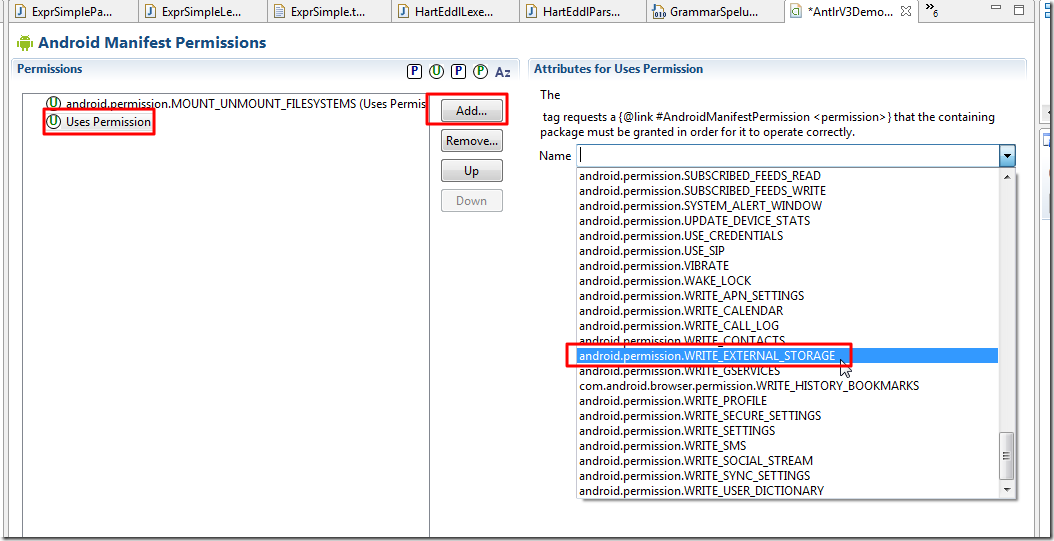Viewport: 1054px width, 541px height.
Task: Click dropdown list scrollbar down arrow
Action: point(1007,491)
